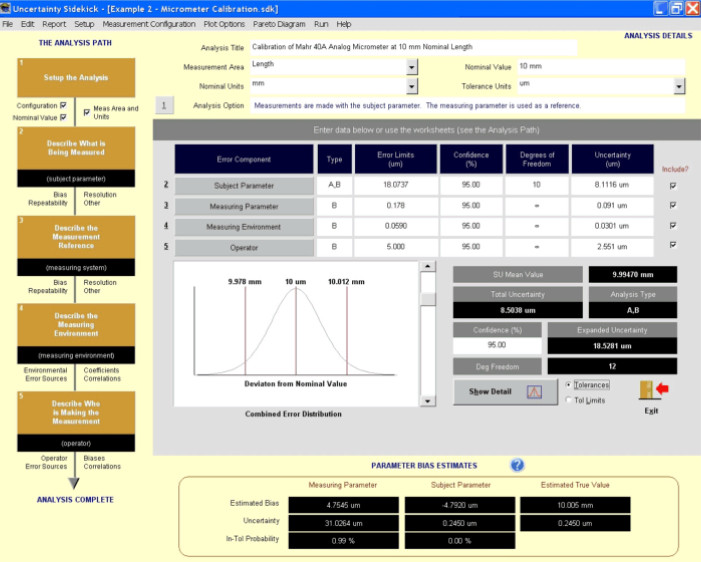The image size is (701, 562).
Task: Click the Operator error limits 5.000
Action: [x=396, y=247]
